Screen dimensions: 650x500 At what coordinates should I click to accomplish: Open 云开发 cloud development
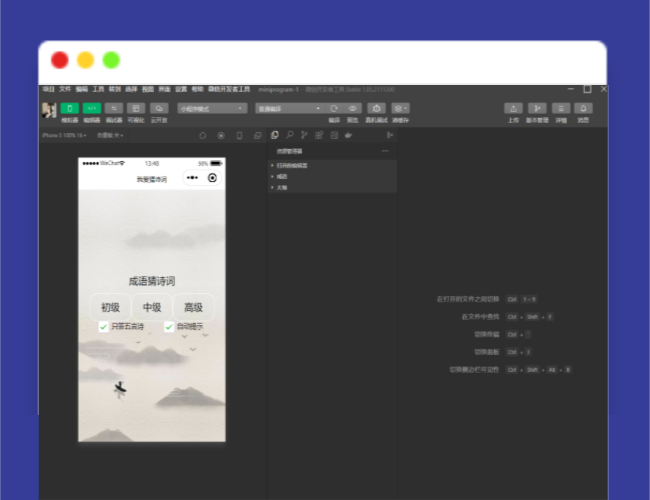coord(158,108)
